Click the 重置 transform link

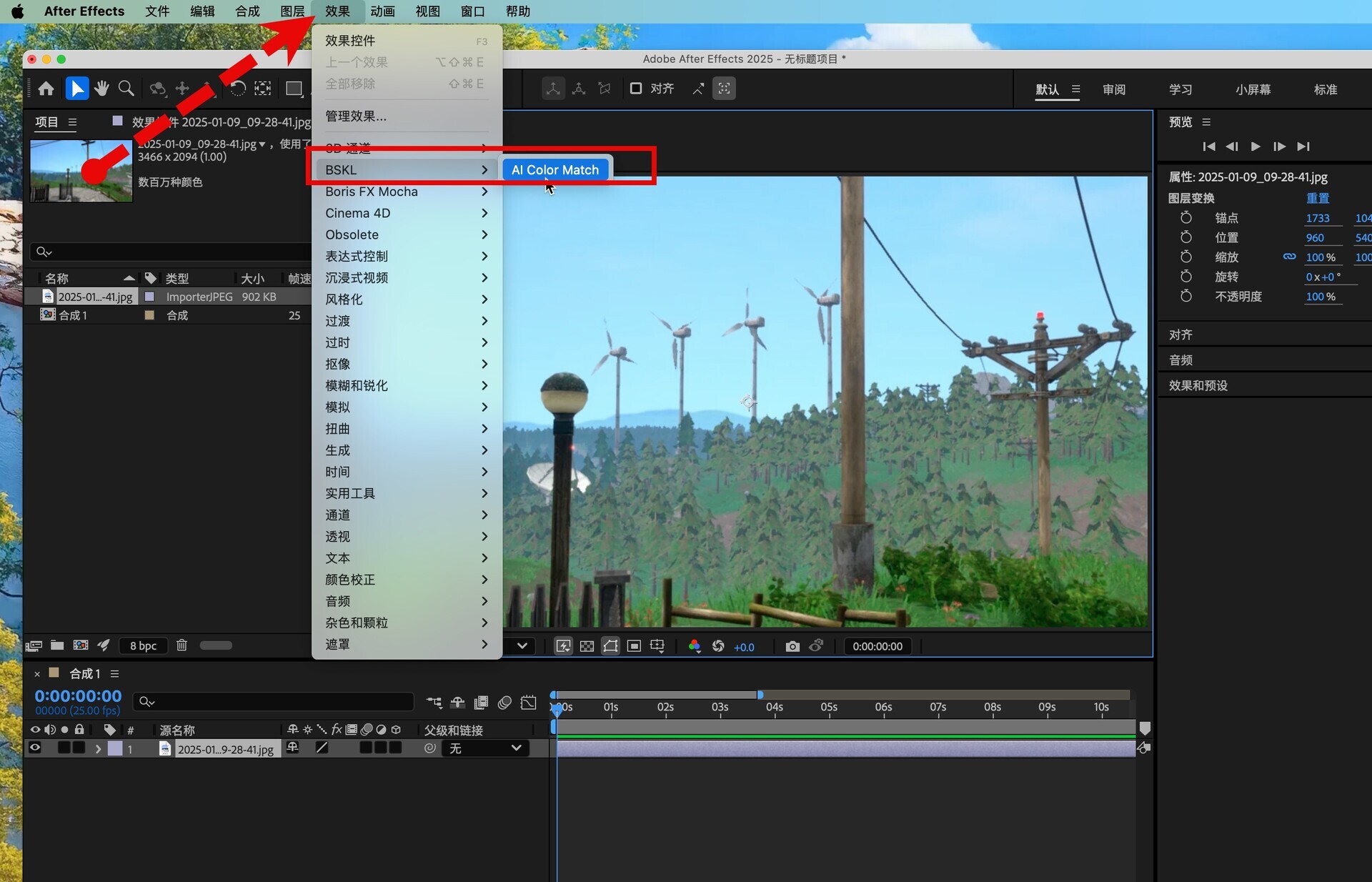[x=1318, y=198]
